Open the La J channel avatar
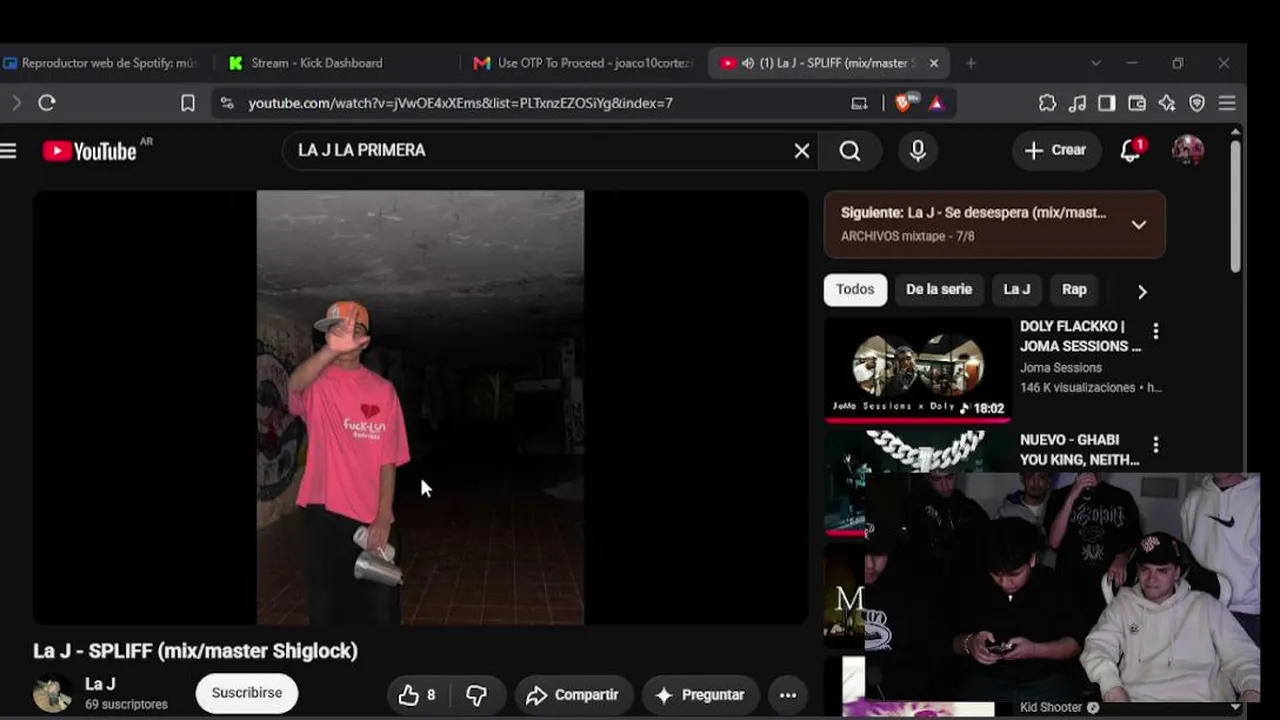 [52, 693]
